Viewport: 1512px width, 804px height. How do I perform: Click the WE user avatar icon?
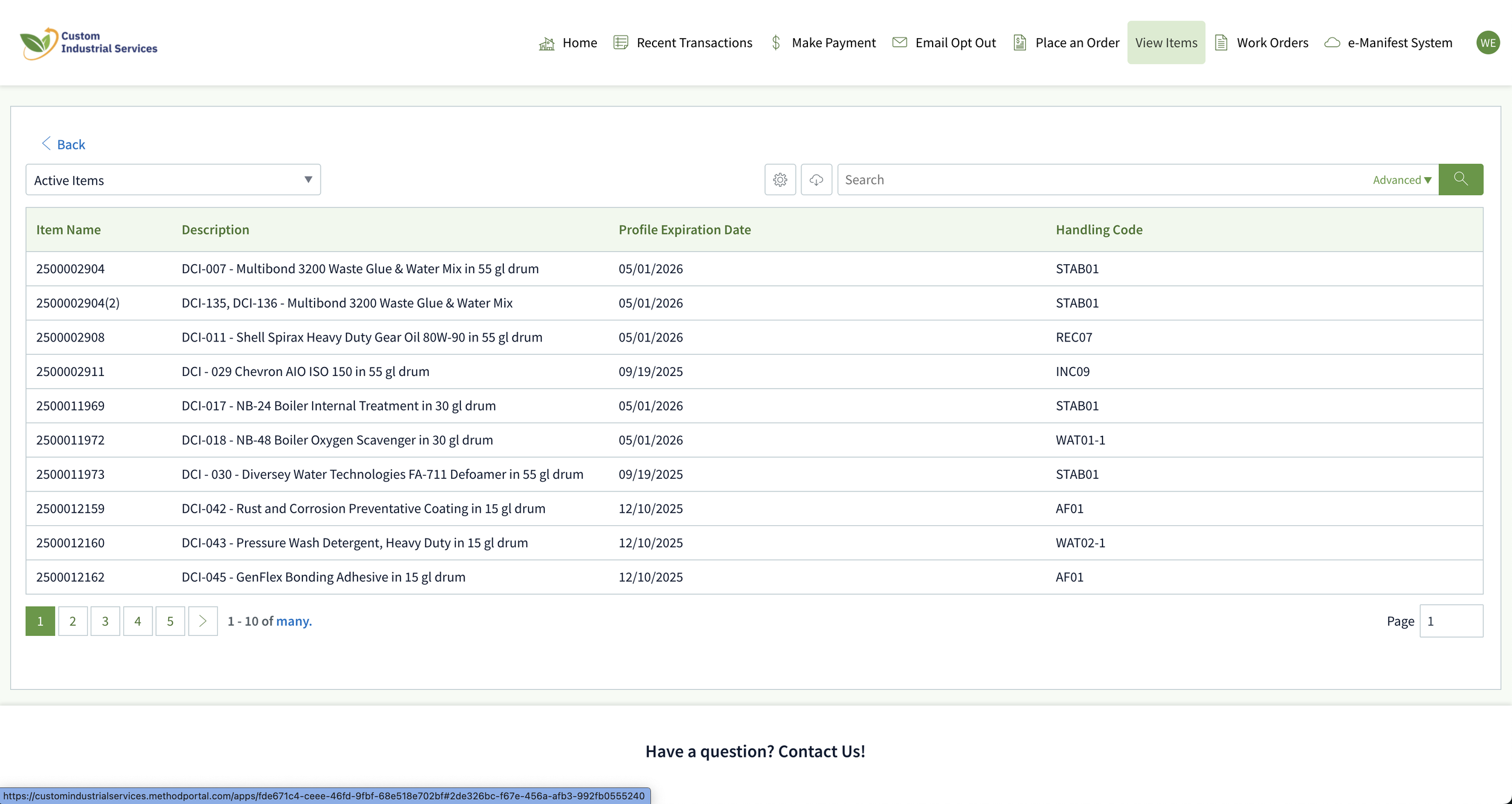[x=1487, y=43]
